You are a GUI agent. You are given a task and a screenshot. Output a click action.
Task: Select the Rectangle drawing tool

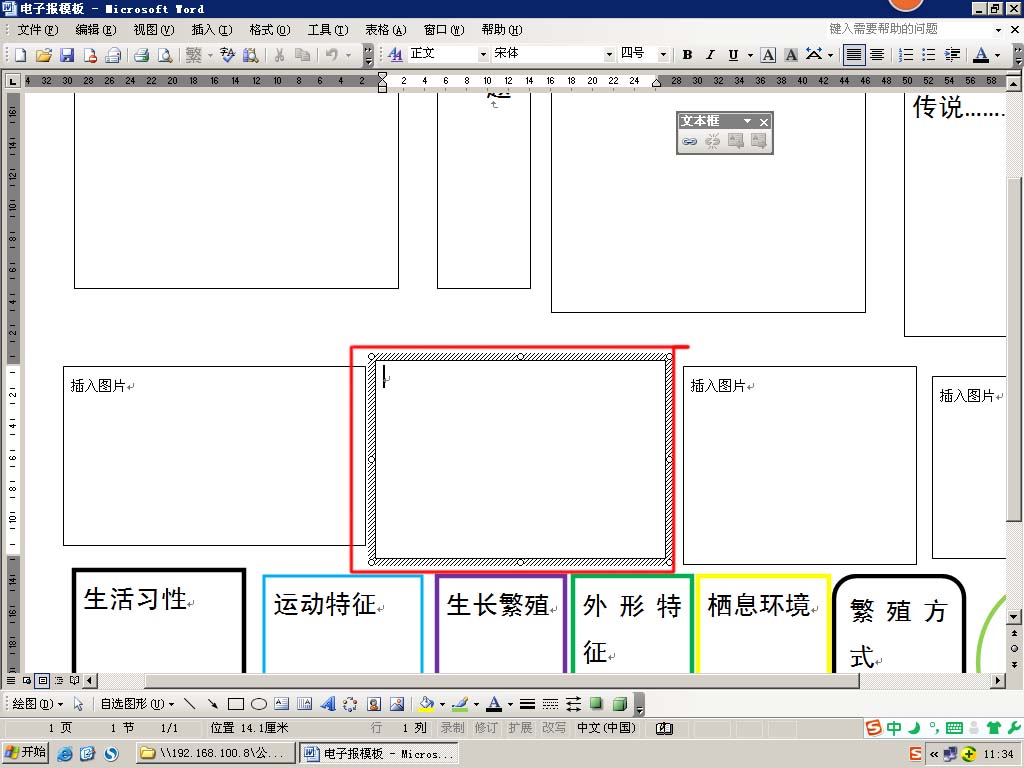[x=236, y=704]
